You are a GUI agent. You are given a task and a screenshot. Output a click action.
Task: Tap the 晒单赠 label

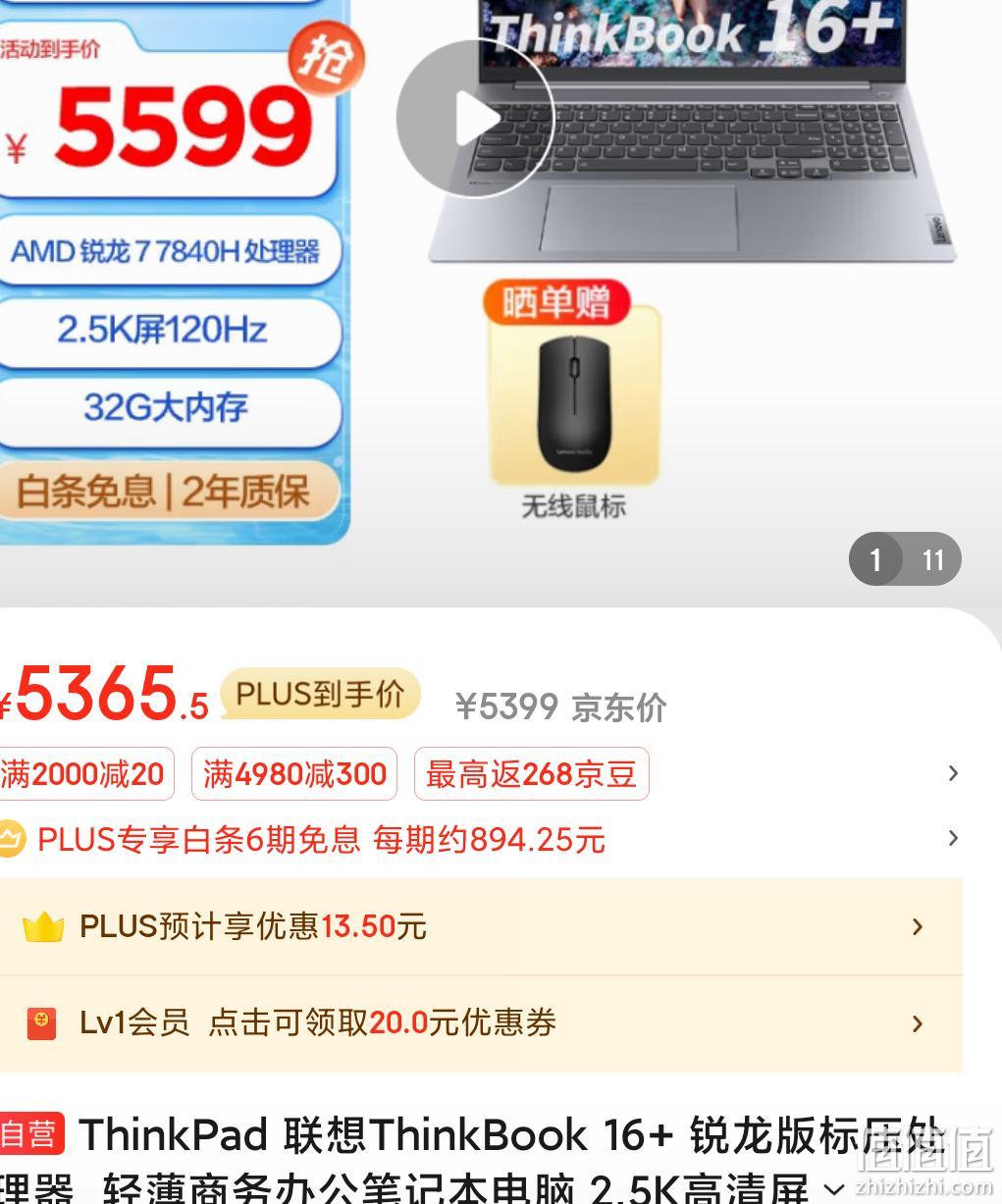[556, 302]
